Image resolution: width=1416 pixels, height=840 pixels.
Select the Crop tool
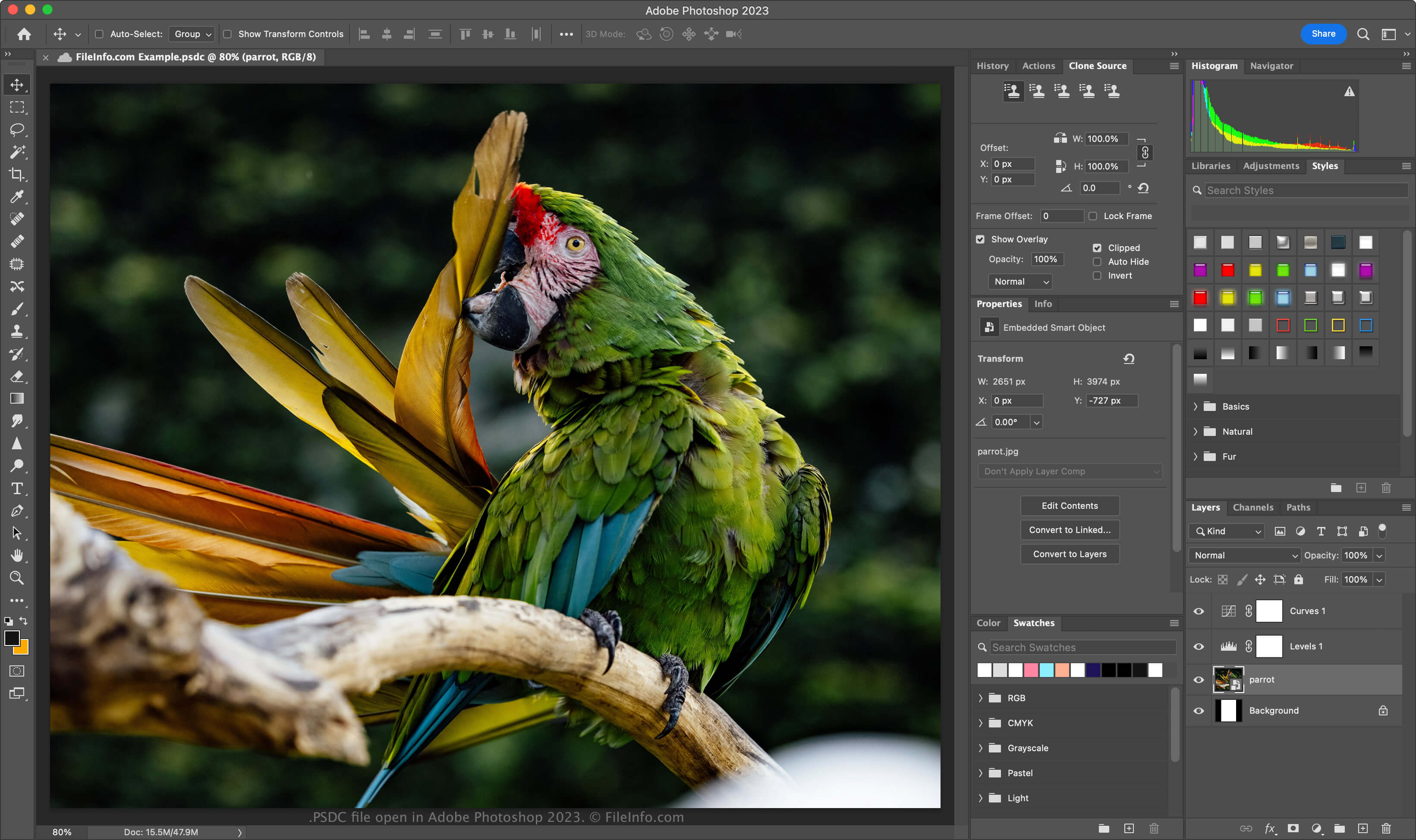pyautogui.click(x=17, y=174)
